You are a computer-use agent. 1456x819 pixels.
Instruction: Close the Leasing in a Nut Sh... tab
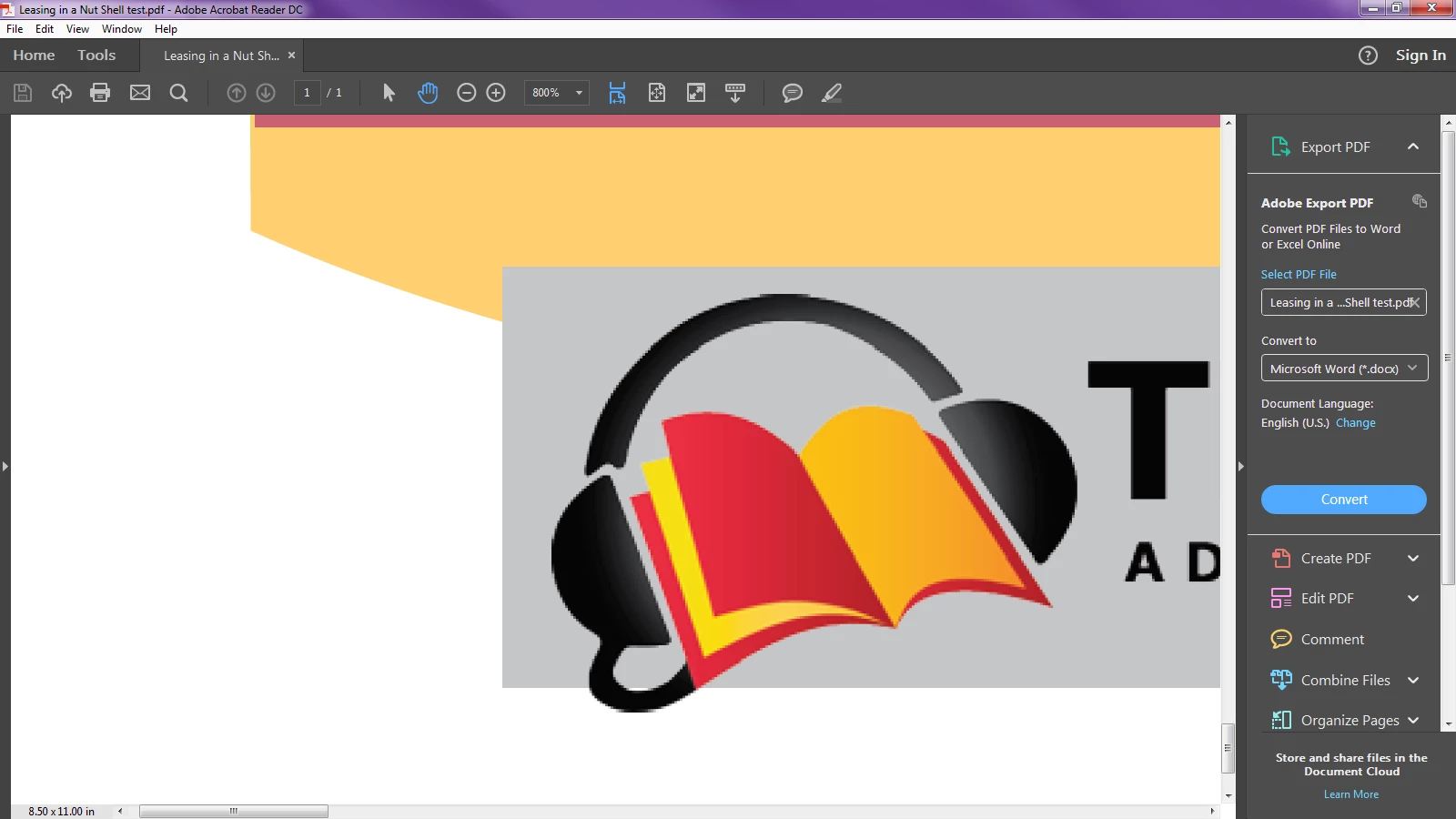coord(291,56)
